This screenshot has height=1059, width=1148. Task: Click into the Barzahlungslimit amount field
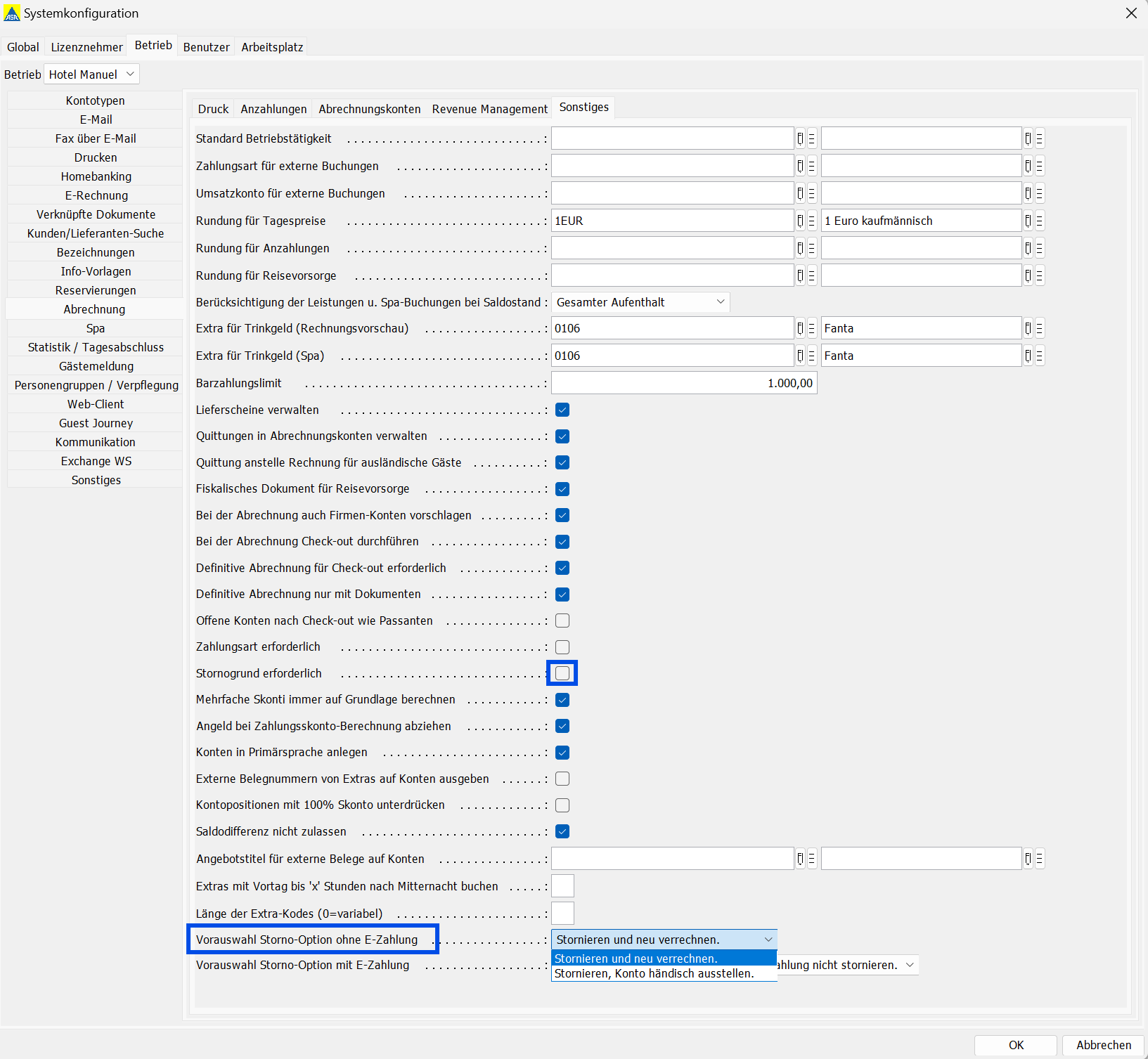click(683, 383)
